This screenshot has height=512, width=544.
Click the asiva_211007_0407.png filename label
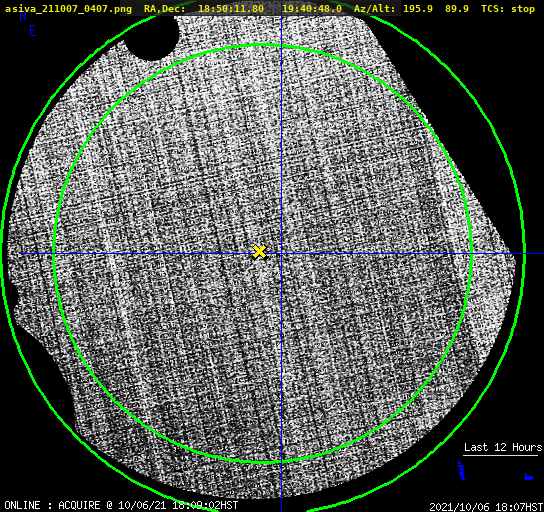tap(68, 9)
